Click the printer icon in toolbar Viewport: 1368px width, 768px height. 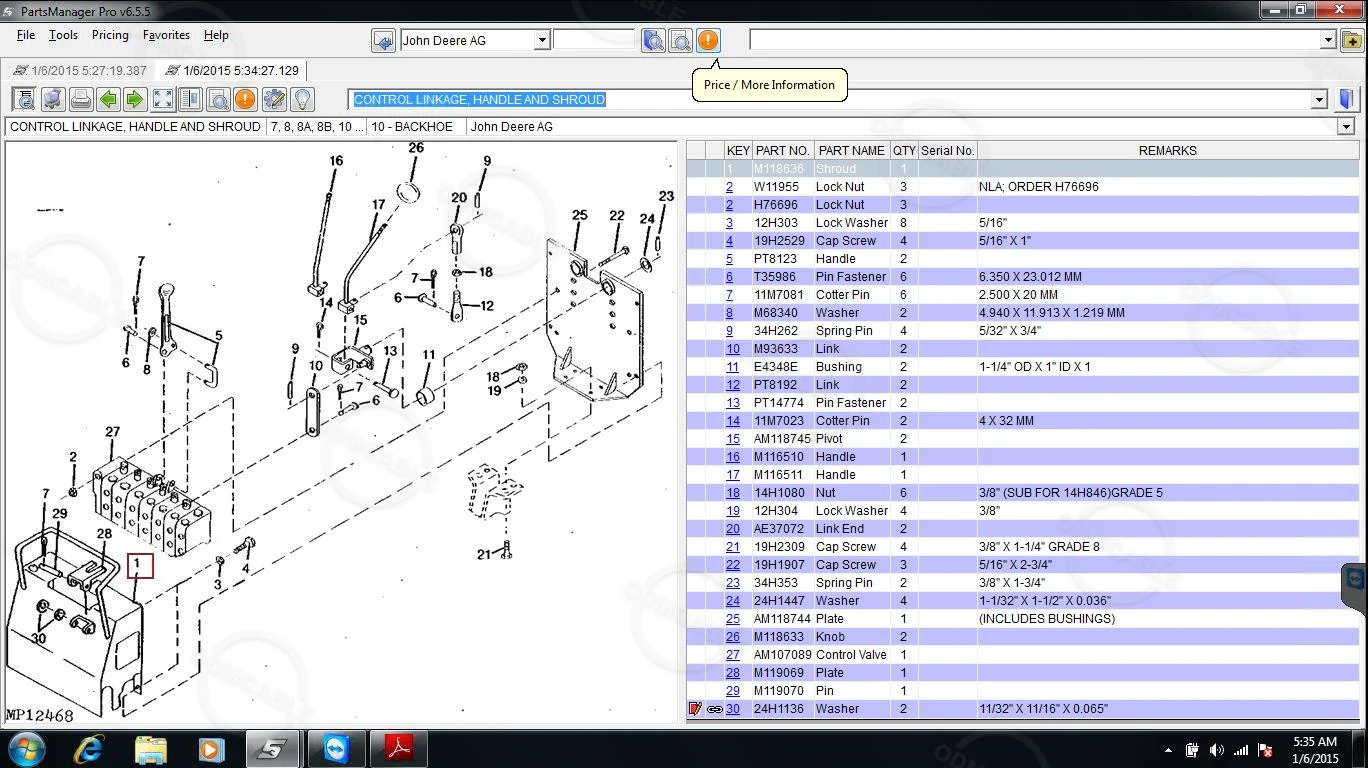(81, 99)
